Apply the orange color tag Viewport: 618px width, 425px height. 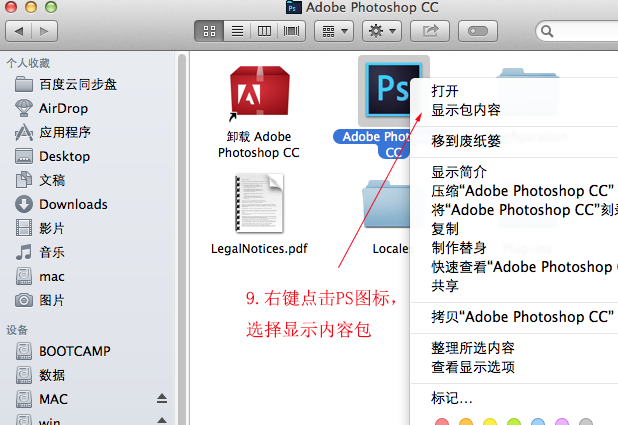coord(466,422)
